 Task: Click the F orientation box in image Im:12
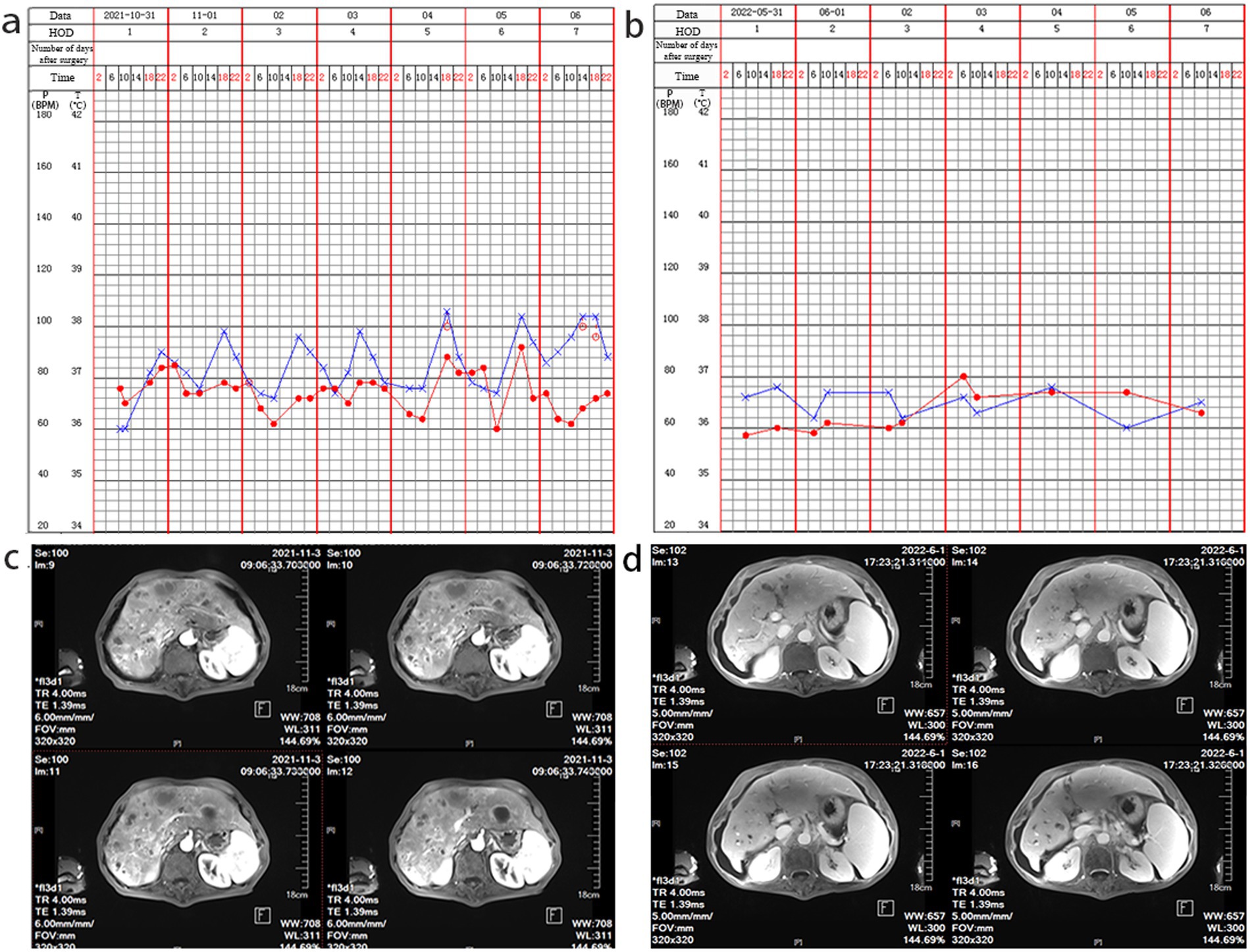(554, 916)
